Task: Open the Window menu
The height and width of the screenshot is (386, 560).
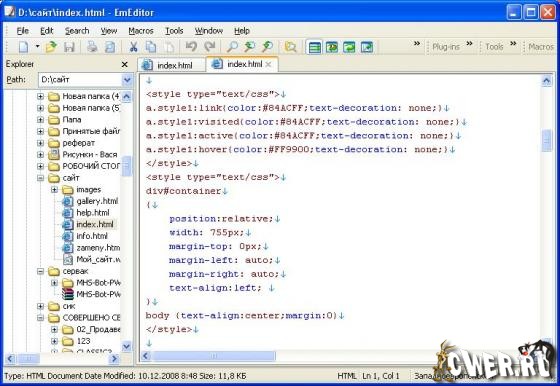Action: tap(209, 31)
